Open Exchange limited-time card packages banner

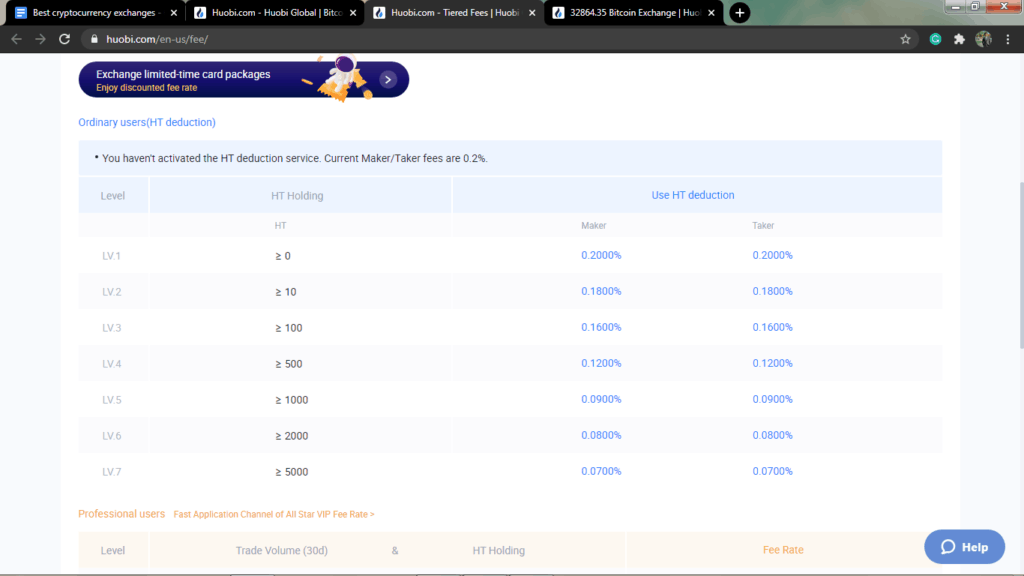244,80
